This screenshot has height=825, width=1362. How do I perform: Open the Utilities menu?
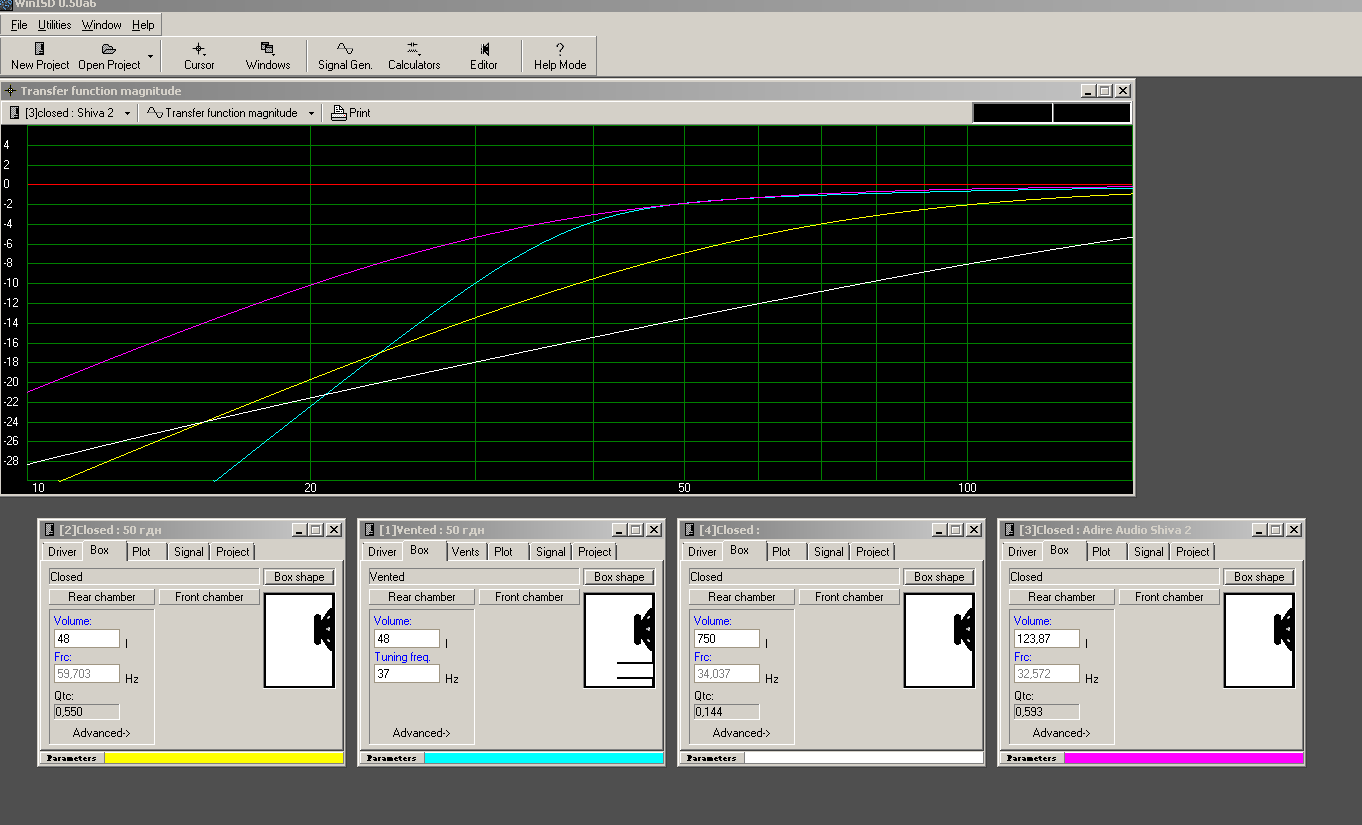[x=54, y=25]
